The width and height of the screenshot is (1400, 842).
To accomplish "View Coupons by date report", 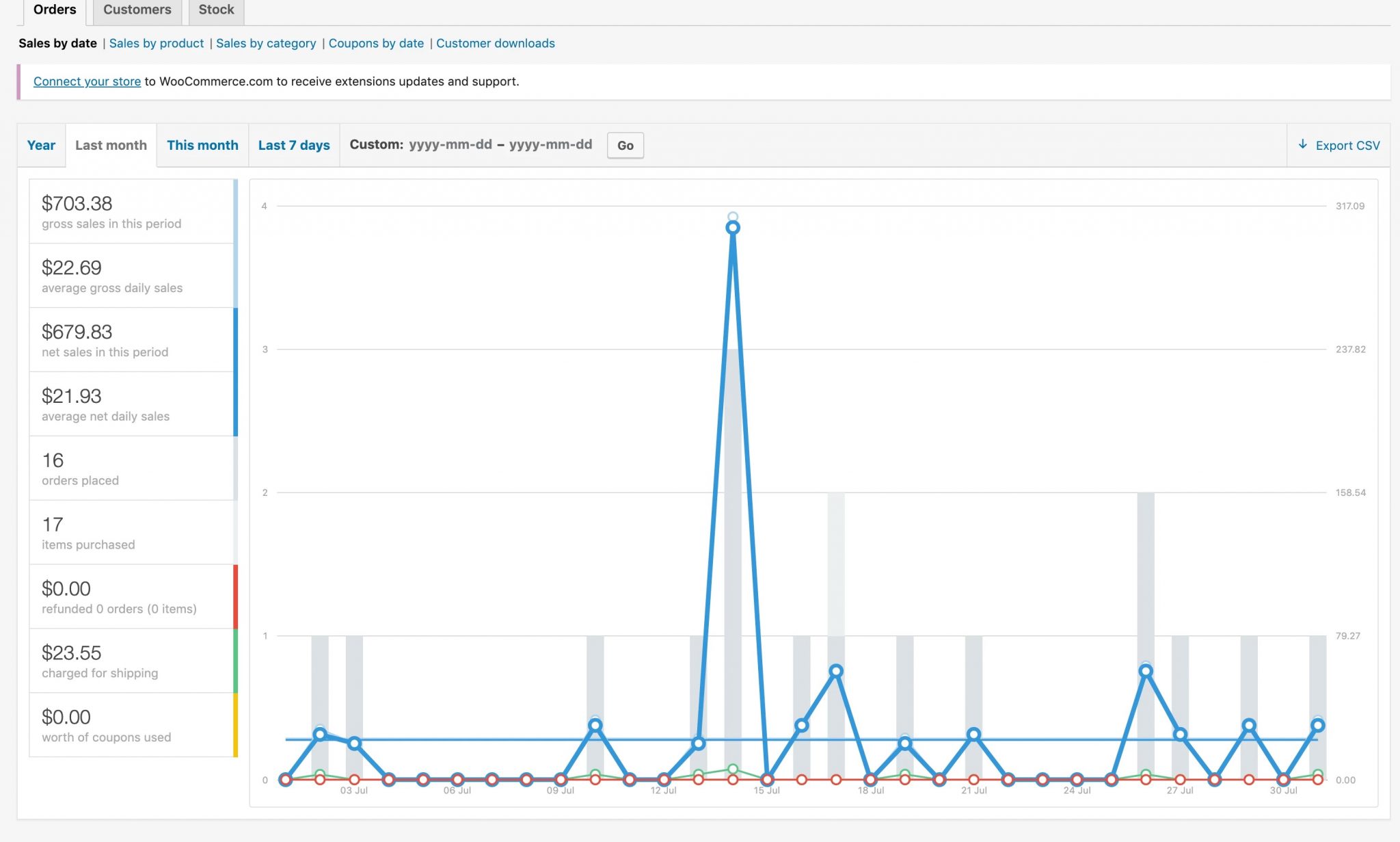I will (x=376, y=43).
